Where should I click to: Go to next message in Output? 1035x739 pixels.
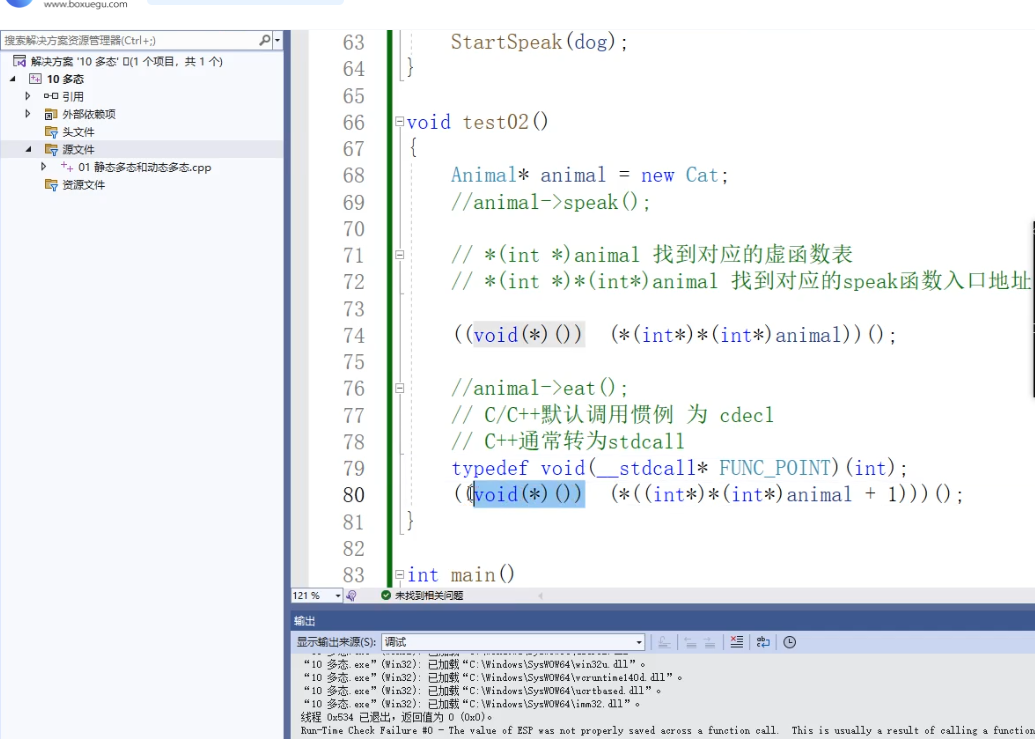pyautogui.click(x=710, y=642)
